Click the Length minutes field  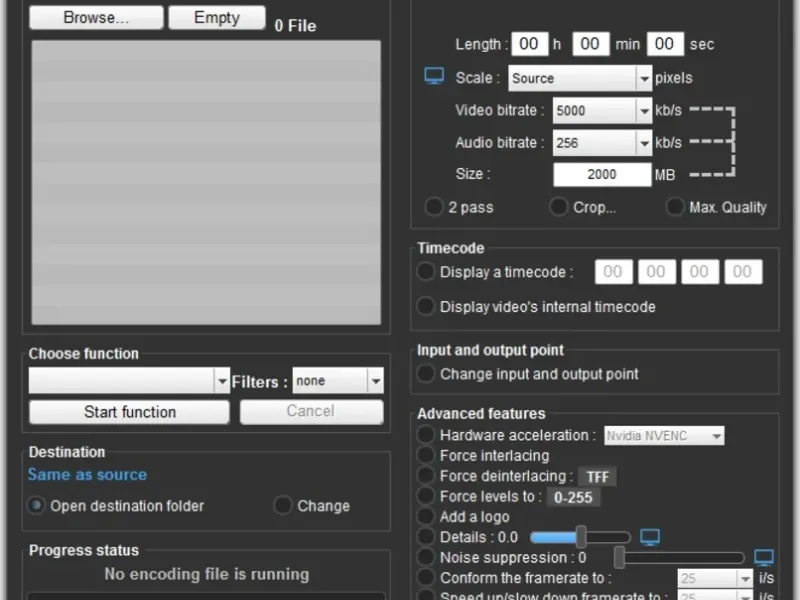(590, 44)
